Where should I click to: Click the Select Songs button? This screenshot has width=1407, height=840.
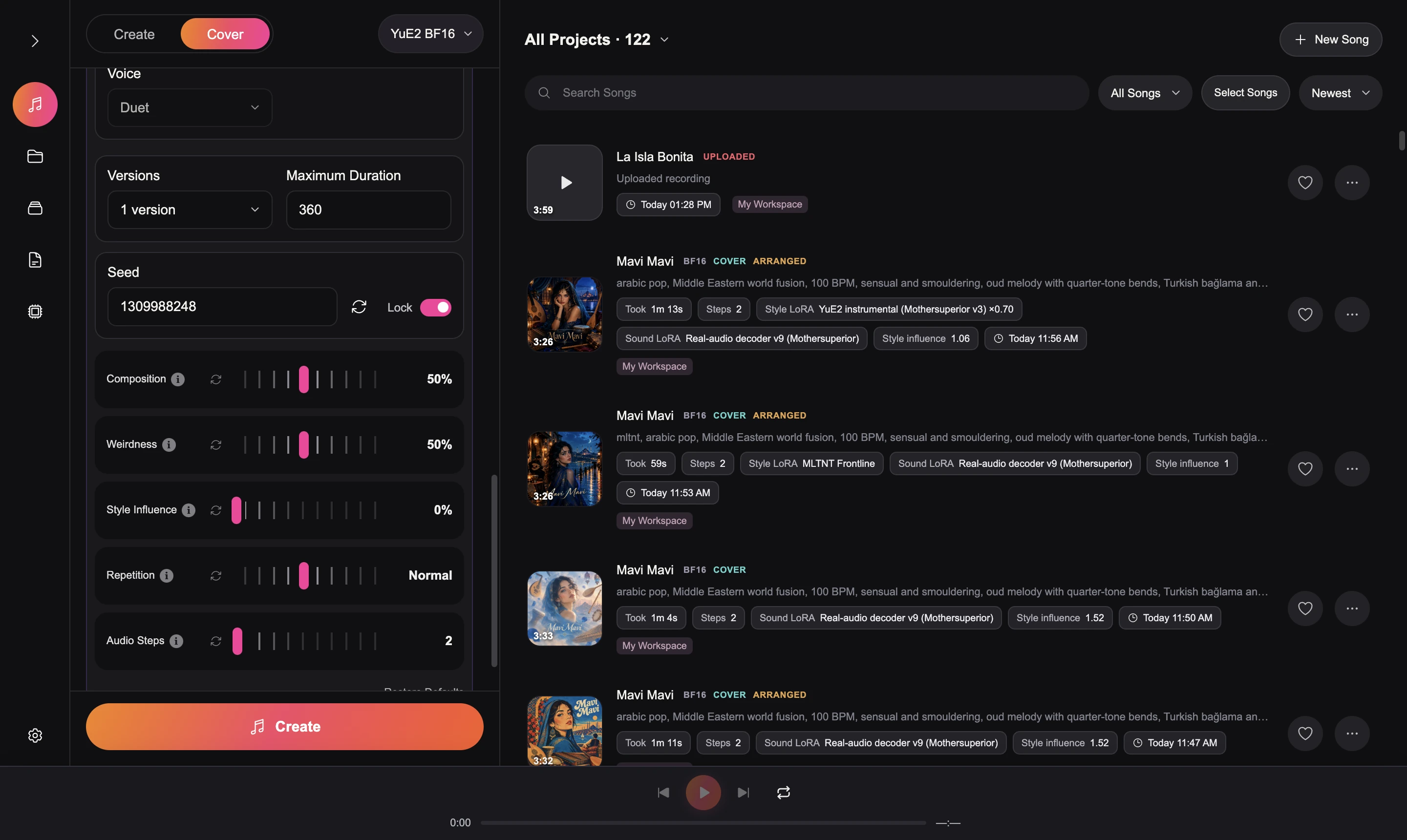1245,93
